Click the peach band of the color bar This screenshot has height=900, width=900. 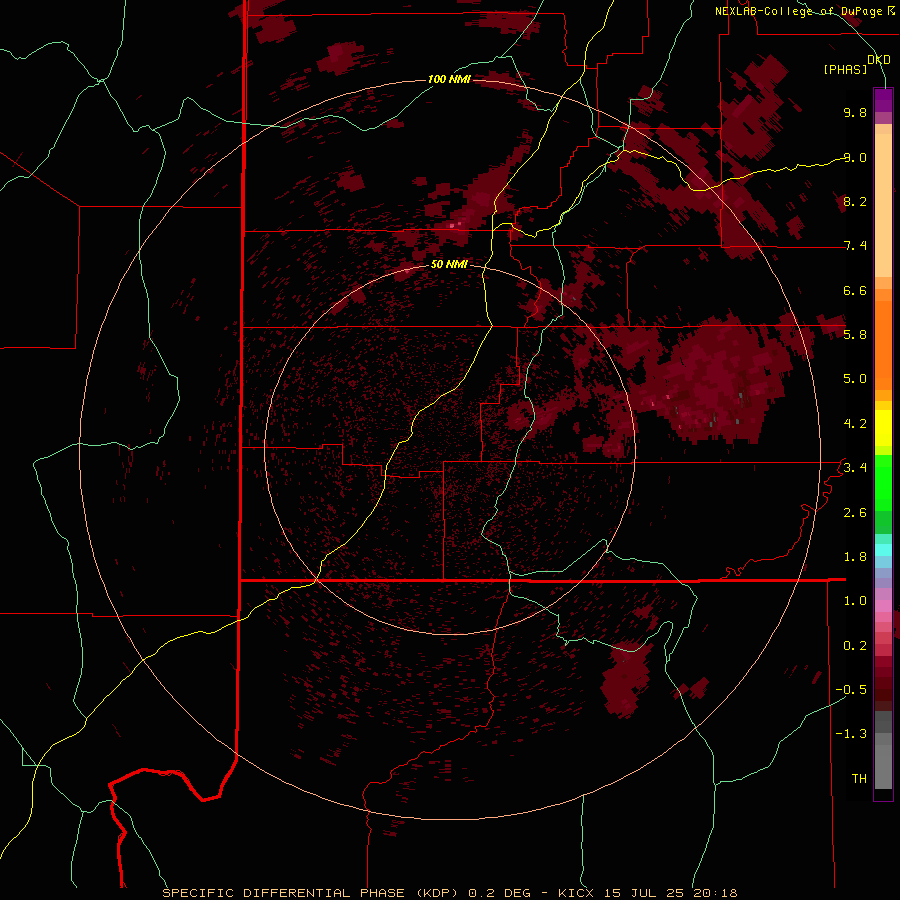(883, 205)
